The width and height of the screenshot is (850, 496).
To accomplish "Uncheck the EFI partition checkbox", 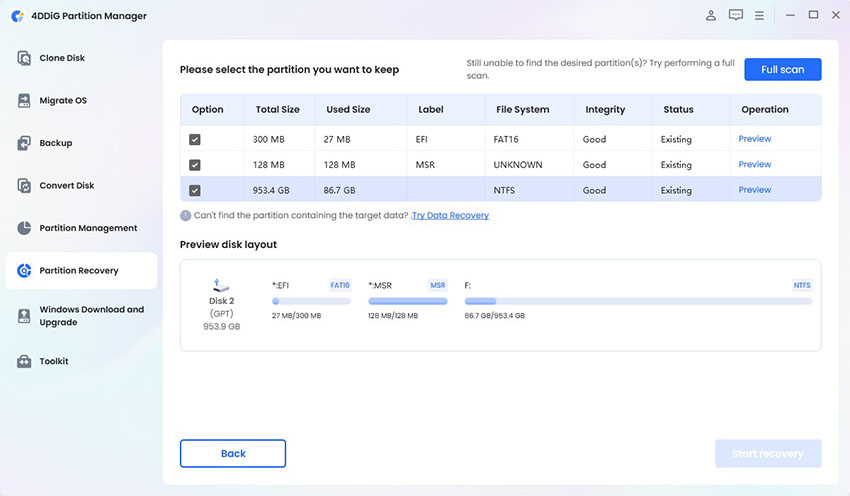I will pyautogui.click(x=195, y=140).
